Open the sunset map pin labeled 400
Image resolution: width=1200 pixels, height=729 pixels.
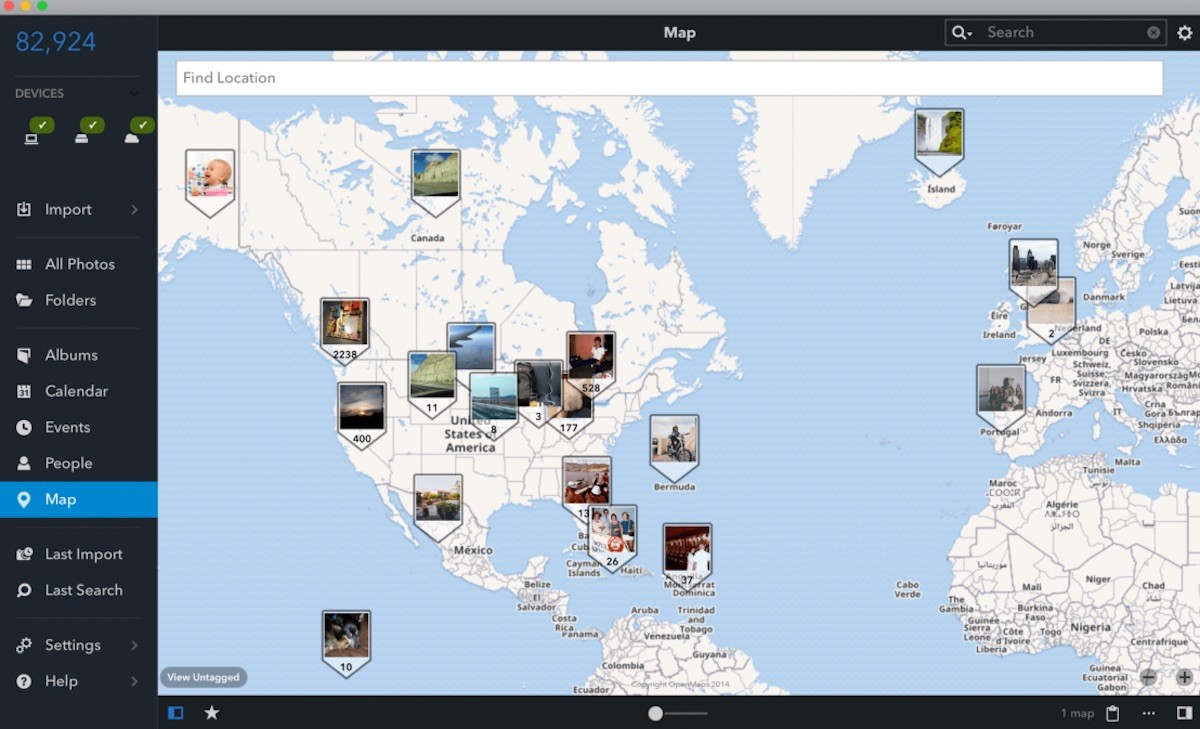[362, 415]
